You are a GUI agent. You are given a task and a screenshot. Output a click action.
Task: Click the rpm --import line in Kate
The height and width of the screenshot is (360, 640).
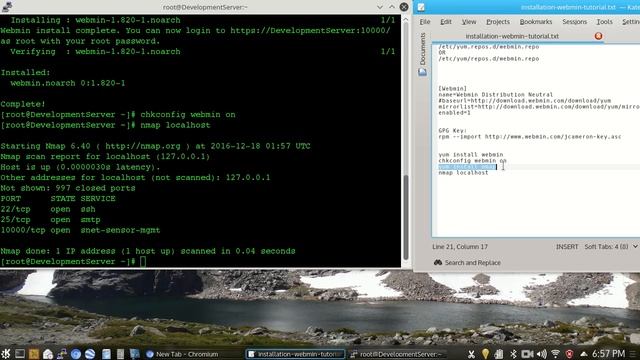tap(530, 137)
